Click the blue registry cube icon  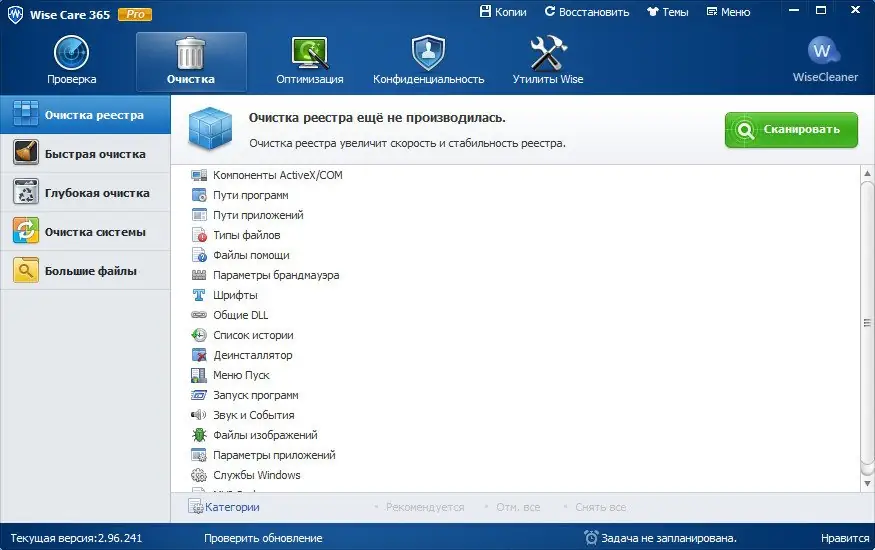tap(210, 129)
